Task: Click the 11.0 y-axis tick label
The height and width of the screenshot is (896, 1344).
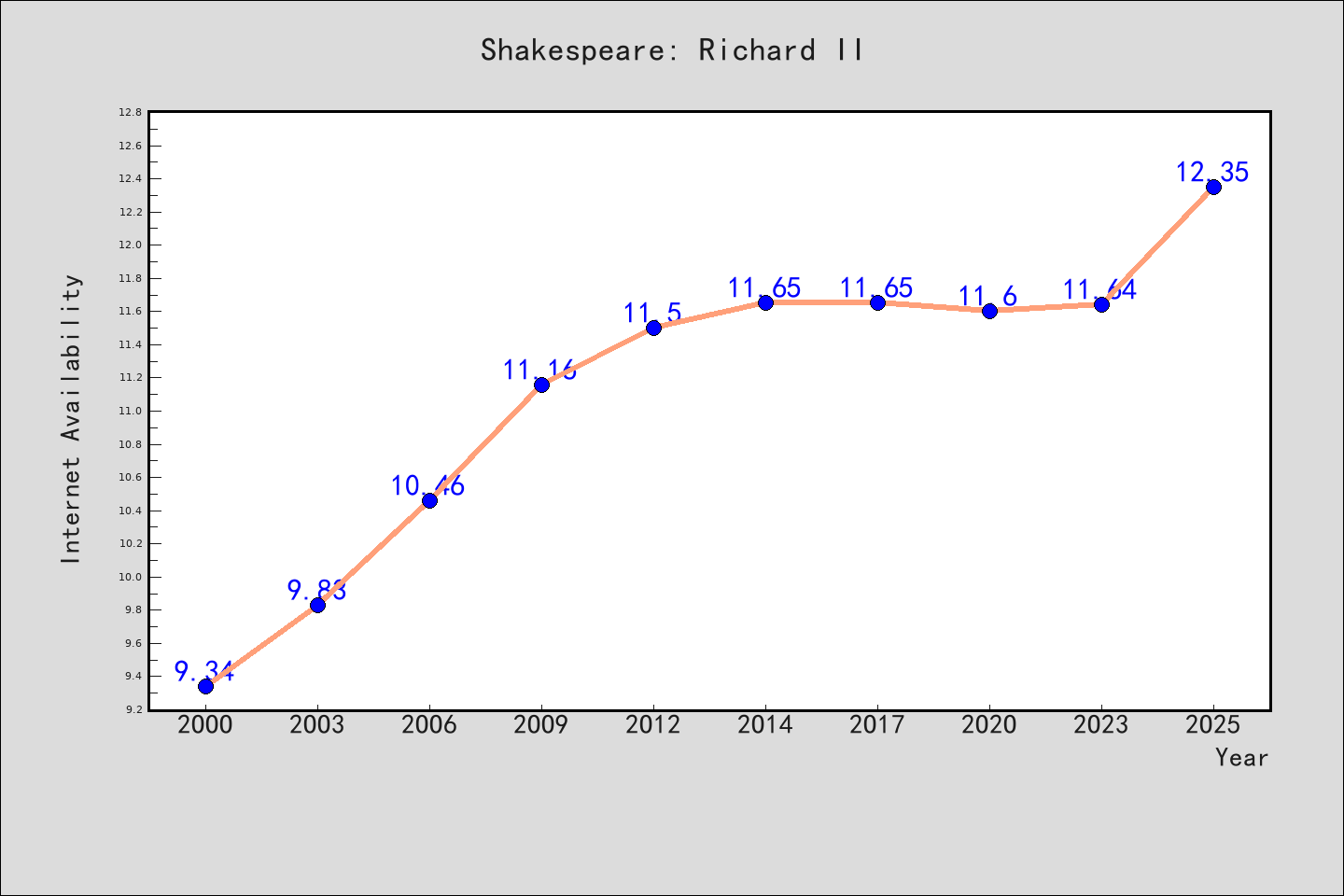Action: (130, 411)
